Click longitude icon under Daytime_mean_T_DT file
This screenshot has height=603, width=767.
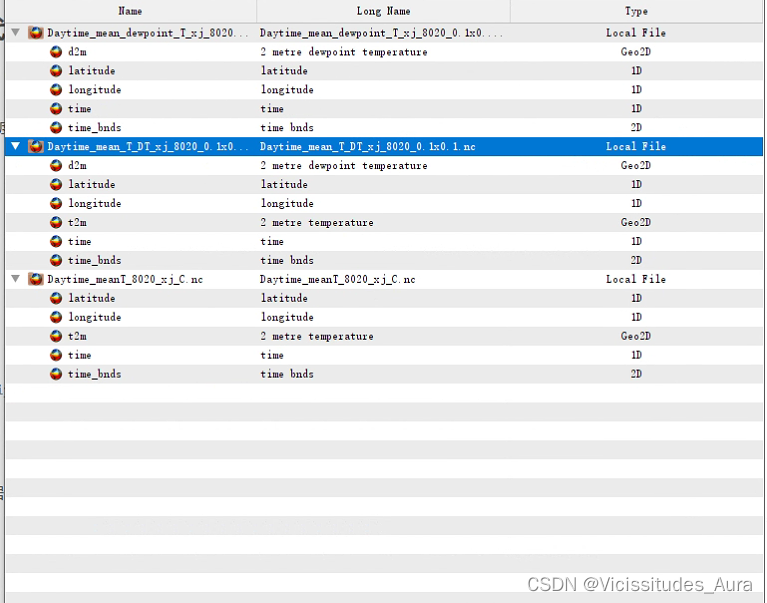56,203
